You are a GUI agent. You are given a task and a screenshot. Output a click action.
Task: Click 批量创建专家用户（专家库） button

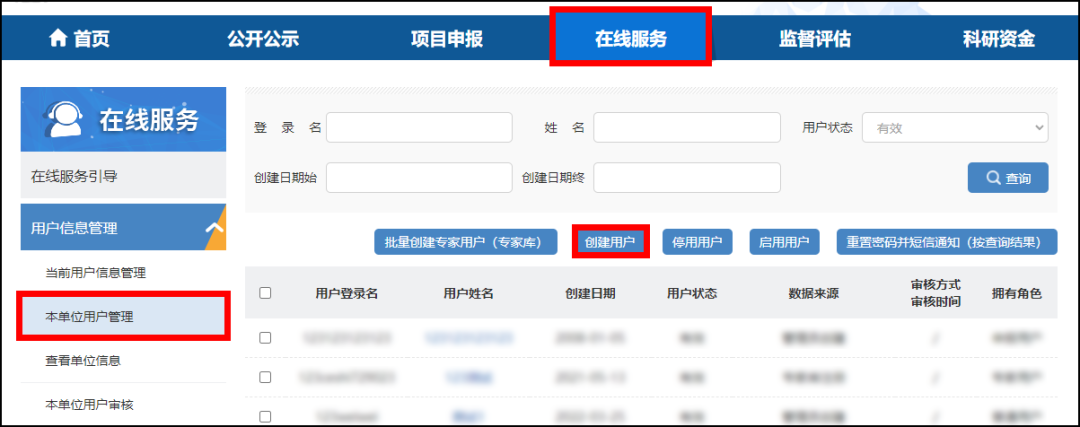point(465,242)
